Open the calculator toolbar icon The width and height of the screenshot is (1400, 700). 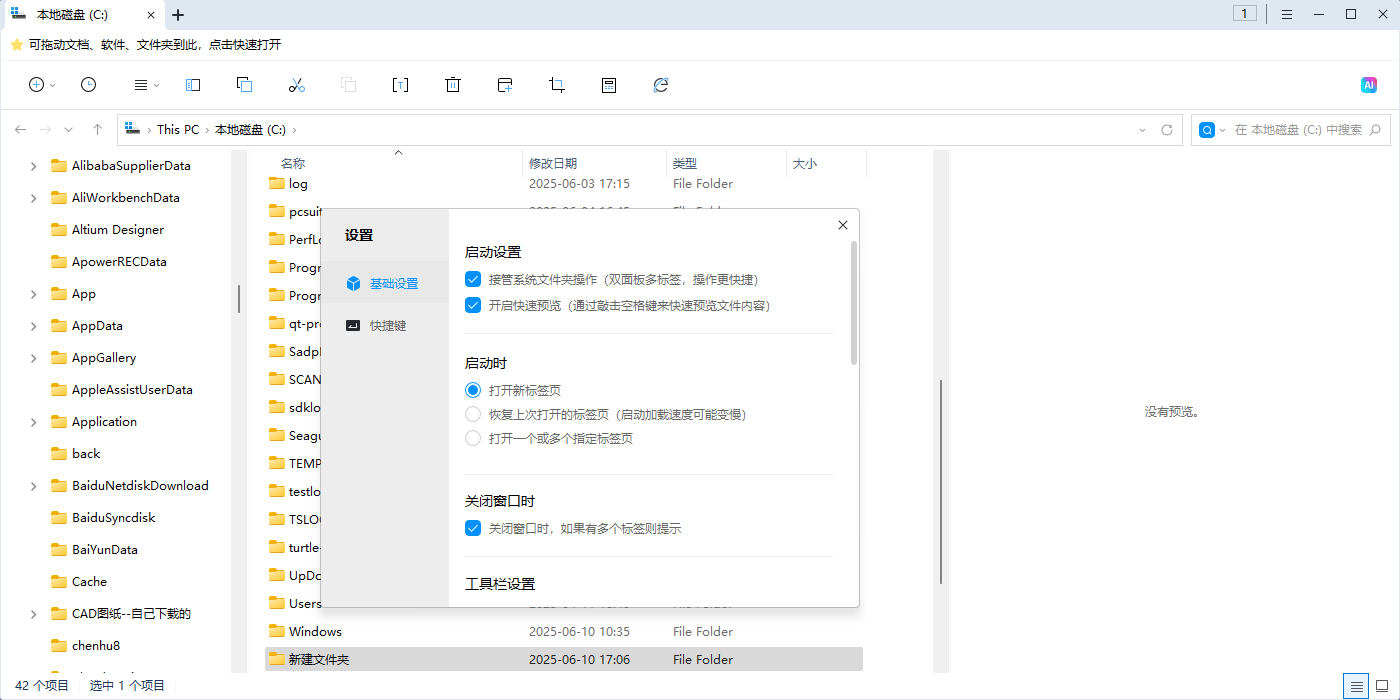pyautogui.click(x=609, y=85)
